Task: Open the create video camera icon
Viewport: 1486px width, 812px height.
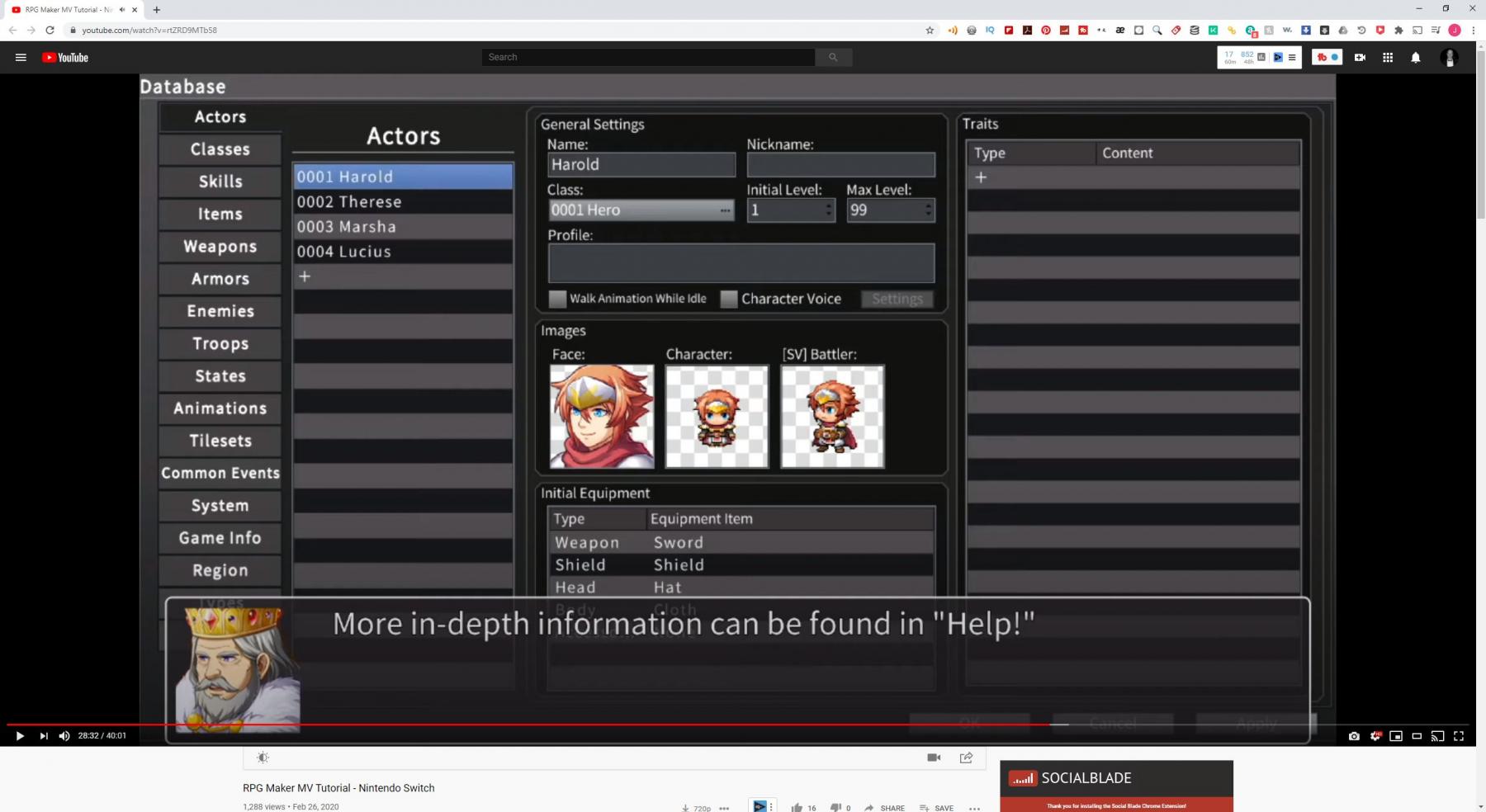Action: (1360, 58)
